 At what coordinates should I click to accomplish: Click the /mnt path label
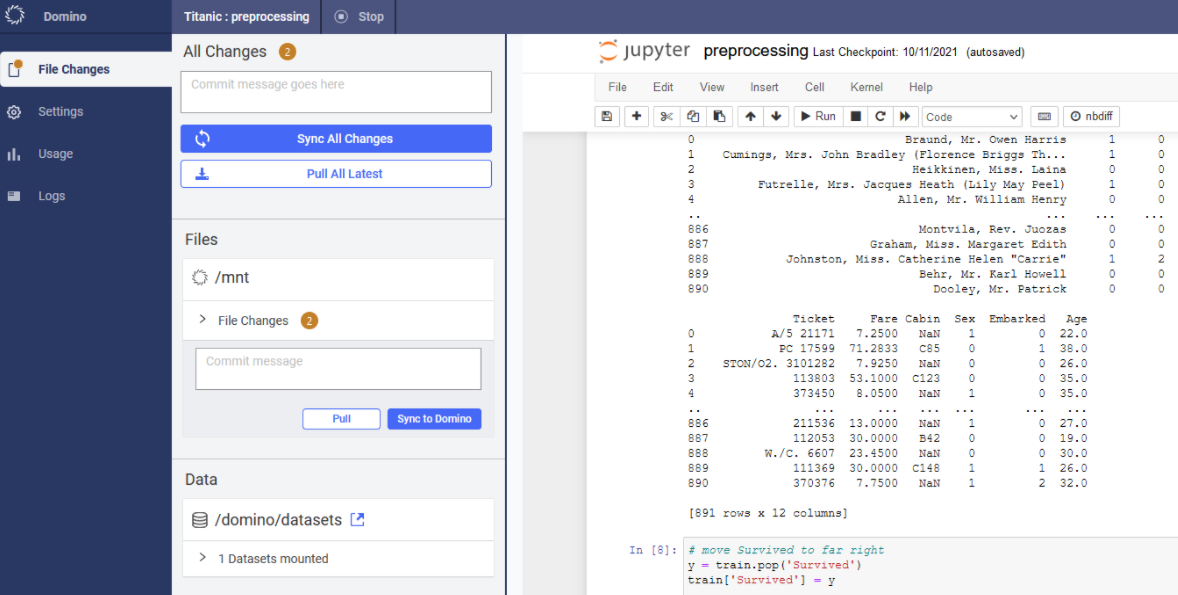pyautogui.click(x=232, y=278)
